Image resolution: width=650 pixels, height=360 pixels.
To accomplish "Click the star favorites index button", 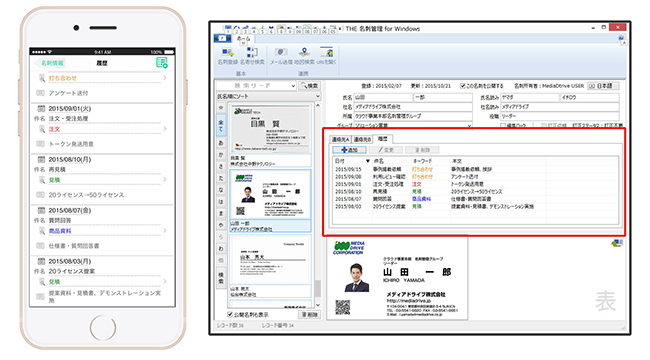I will (221, 107).
